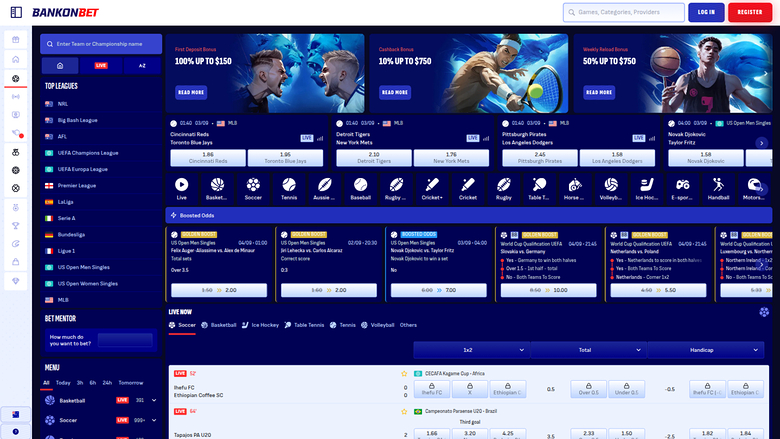Screen dimensions: 780x439
Task: Open the Premier League link
Action: 77,185
